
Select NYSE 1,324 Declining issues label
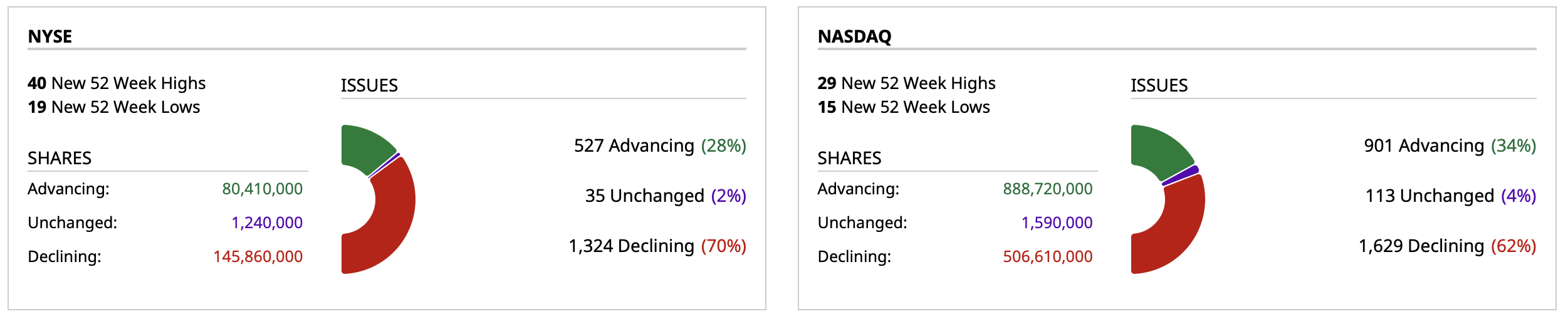tap(657, 246)
